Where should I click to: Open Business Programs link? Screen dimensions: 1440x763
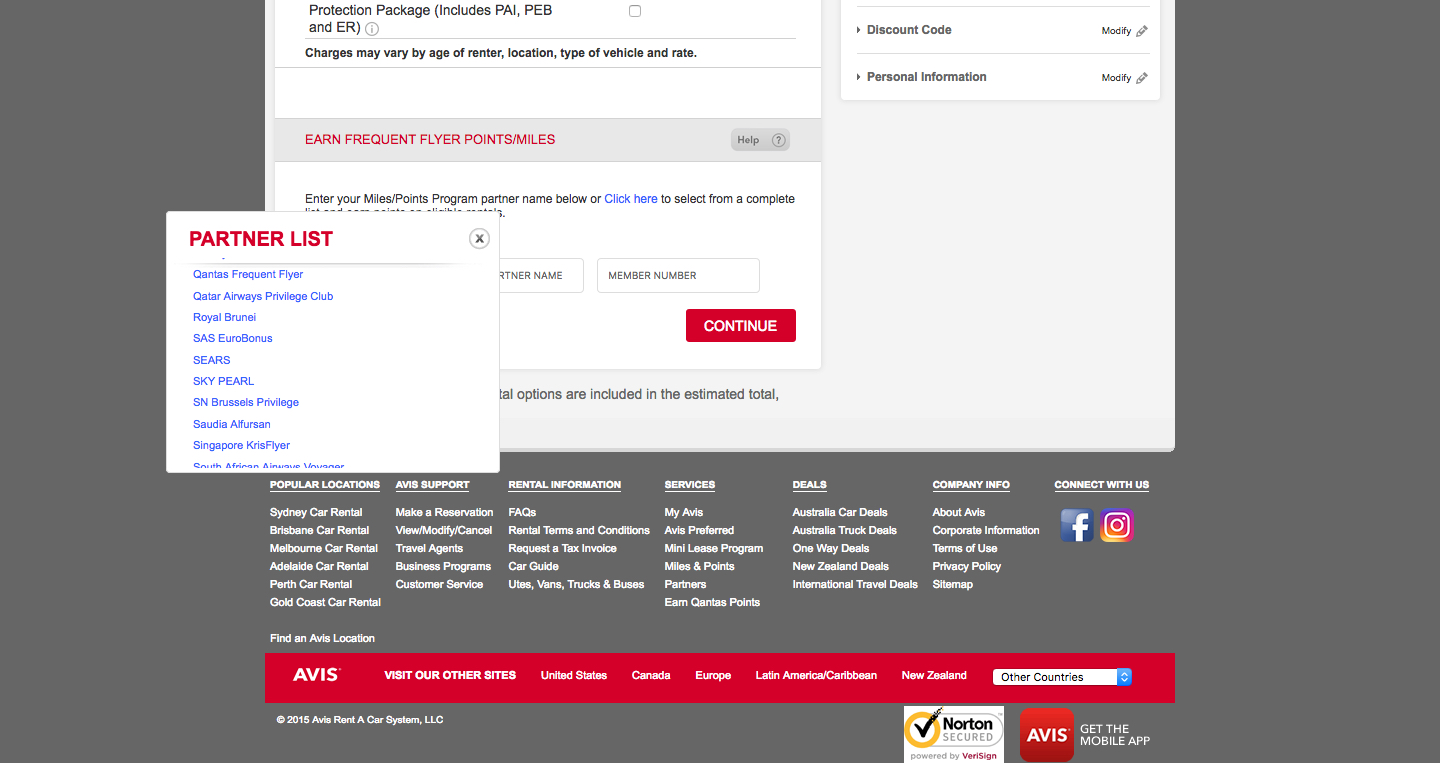pos(444,566)
